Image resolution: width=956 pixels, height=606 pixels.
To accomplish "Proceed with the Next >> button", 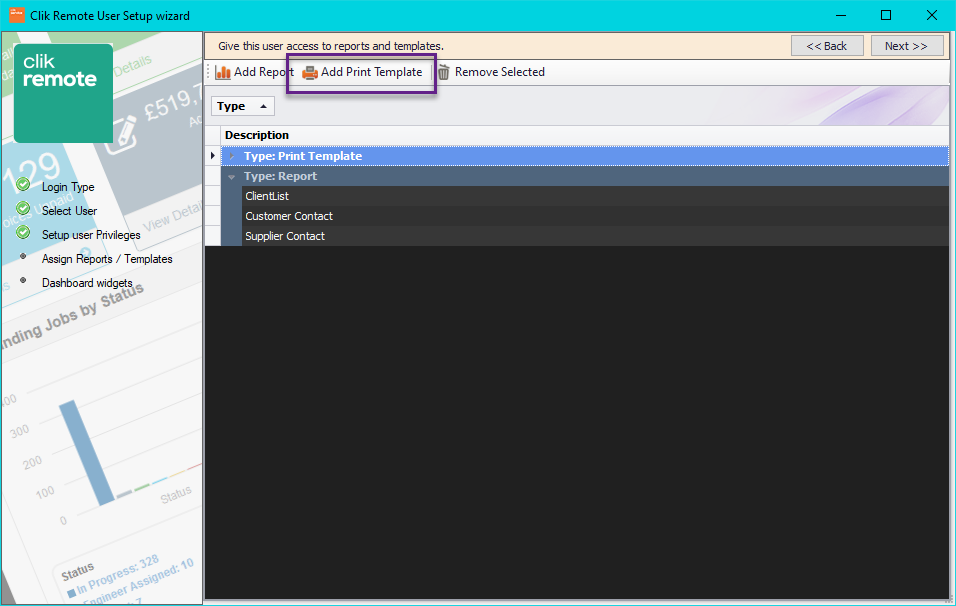I will (x=907, y=46).
